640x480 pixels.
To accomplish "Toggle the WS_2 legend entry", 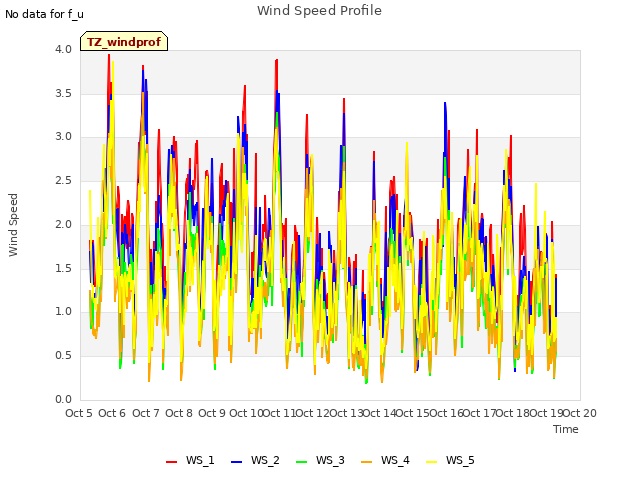I will (255, 460).
